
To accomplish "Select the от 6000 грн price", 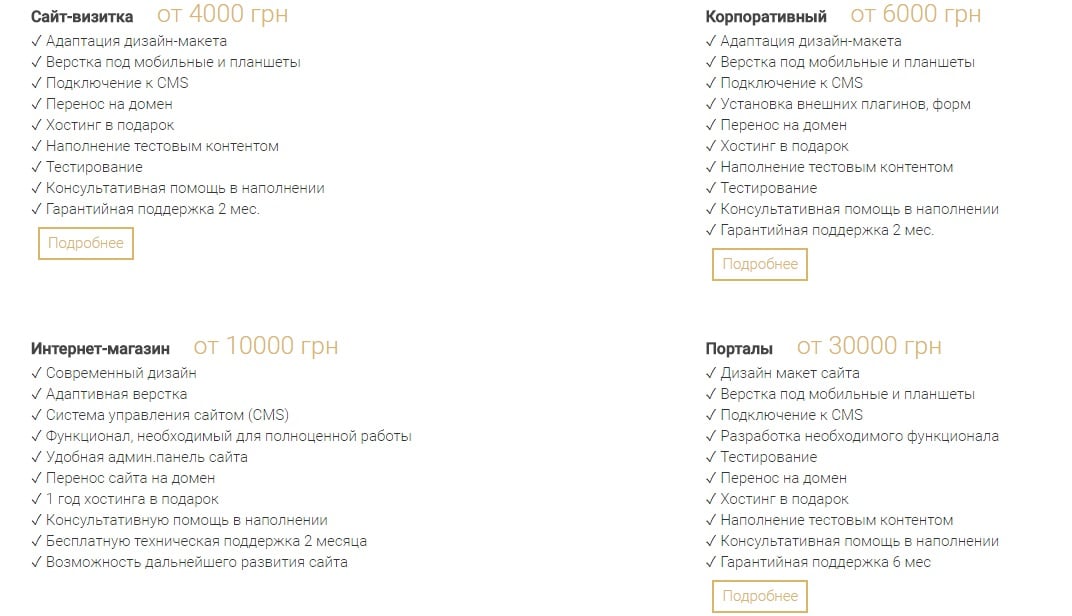I will tap(915, 15).
